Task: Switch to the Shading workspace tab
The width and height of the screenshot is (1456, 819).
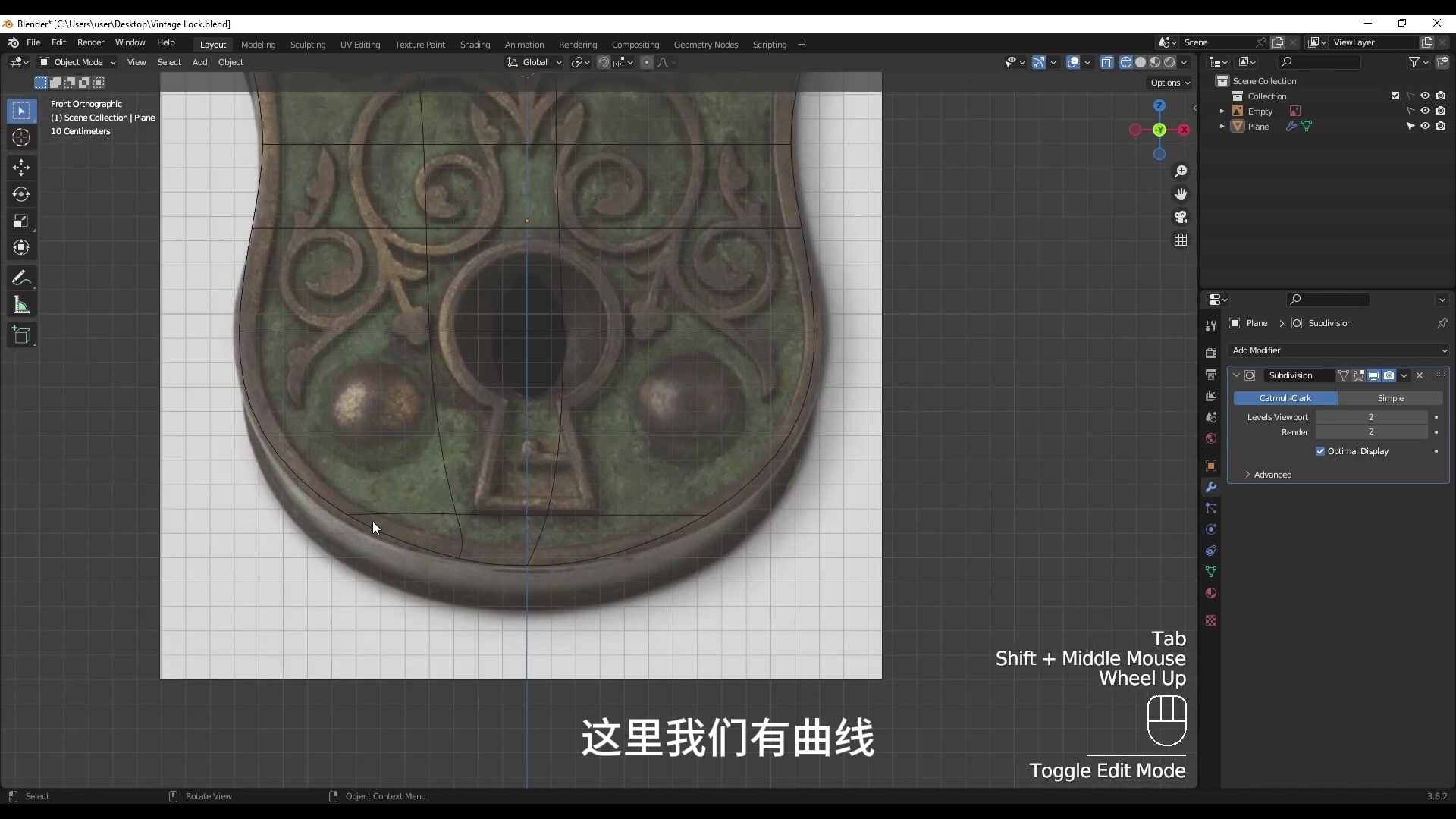Action: point(475,45)
